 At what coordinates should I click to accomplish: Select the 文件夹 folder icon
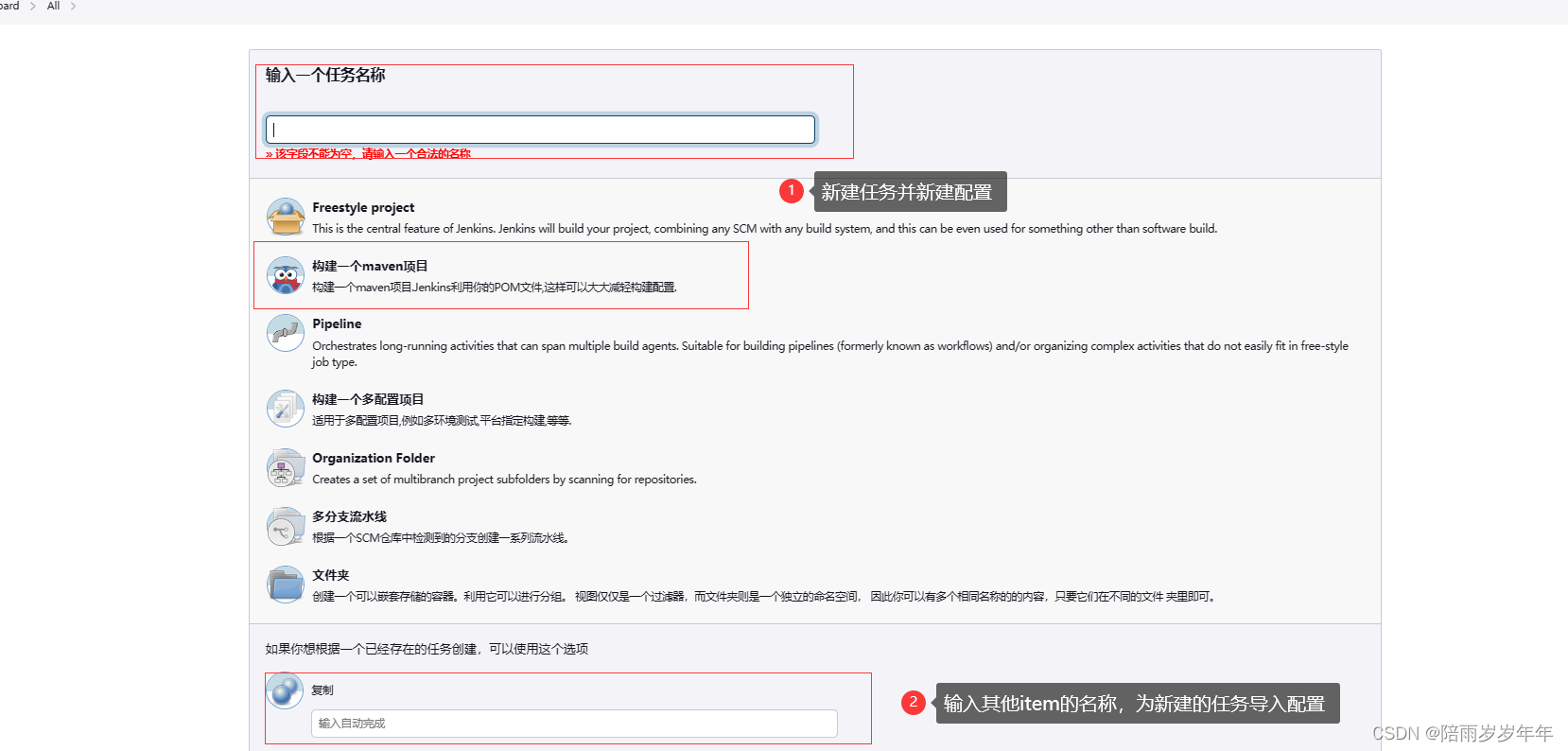click(x=286, y=585)
